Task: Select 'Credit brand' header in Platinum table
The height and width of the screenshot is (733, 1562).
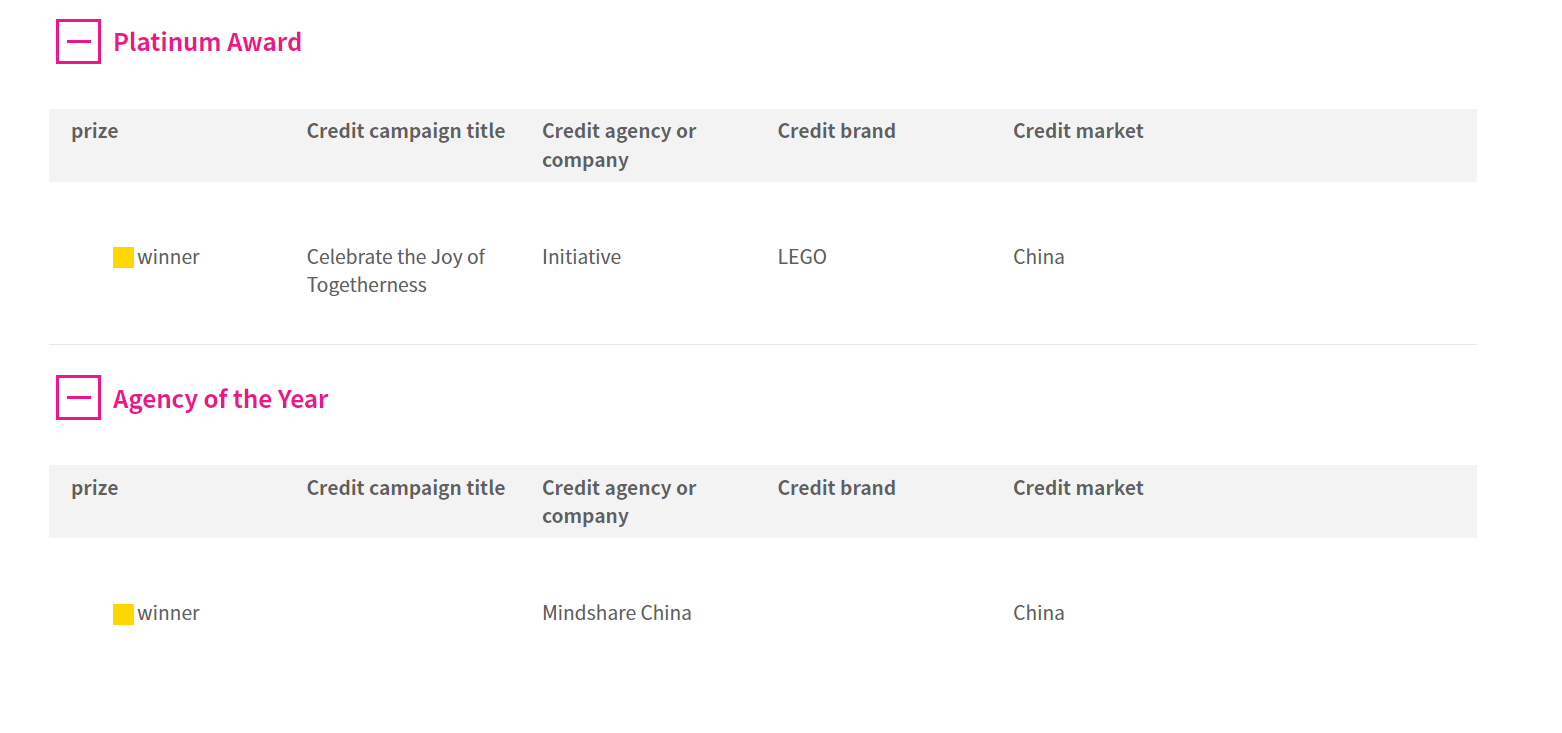Action: coord(837,131)
